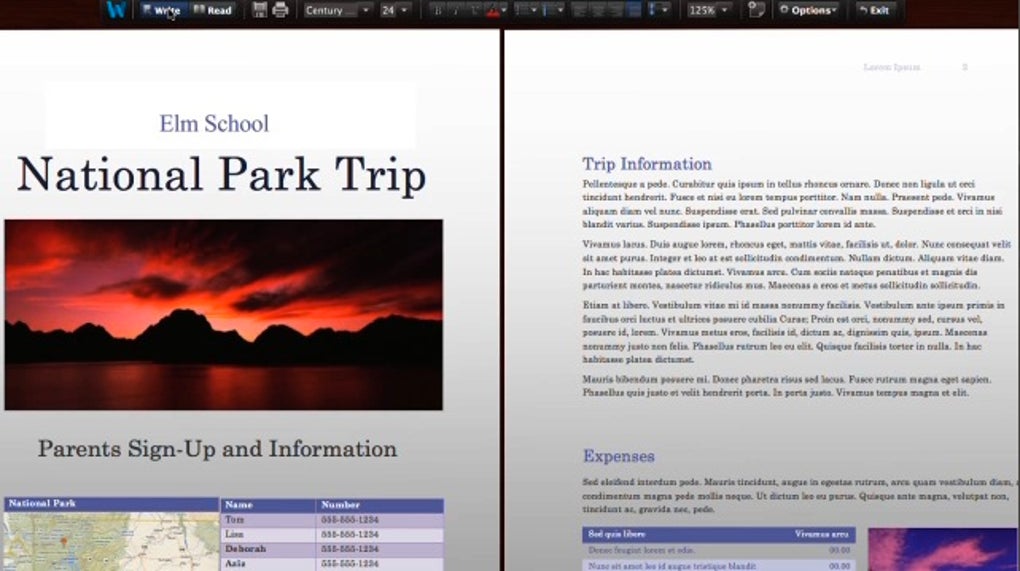This screenshot has width=1020, height=571.
Task: Toggle Underline formatting
Action: click(474, 10)
